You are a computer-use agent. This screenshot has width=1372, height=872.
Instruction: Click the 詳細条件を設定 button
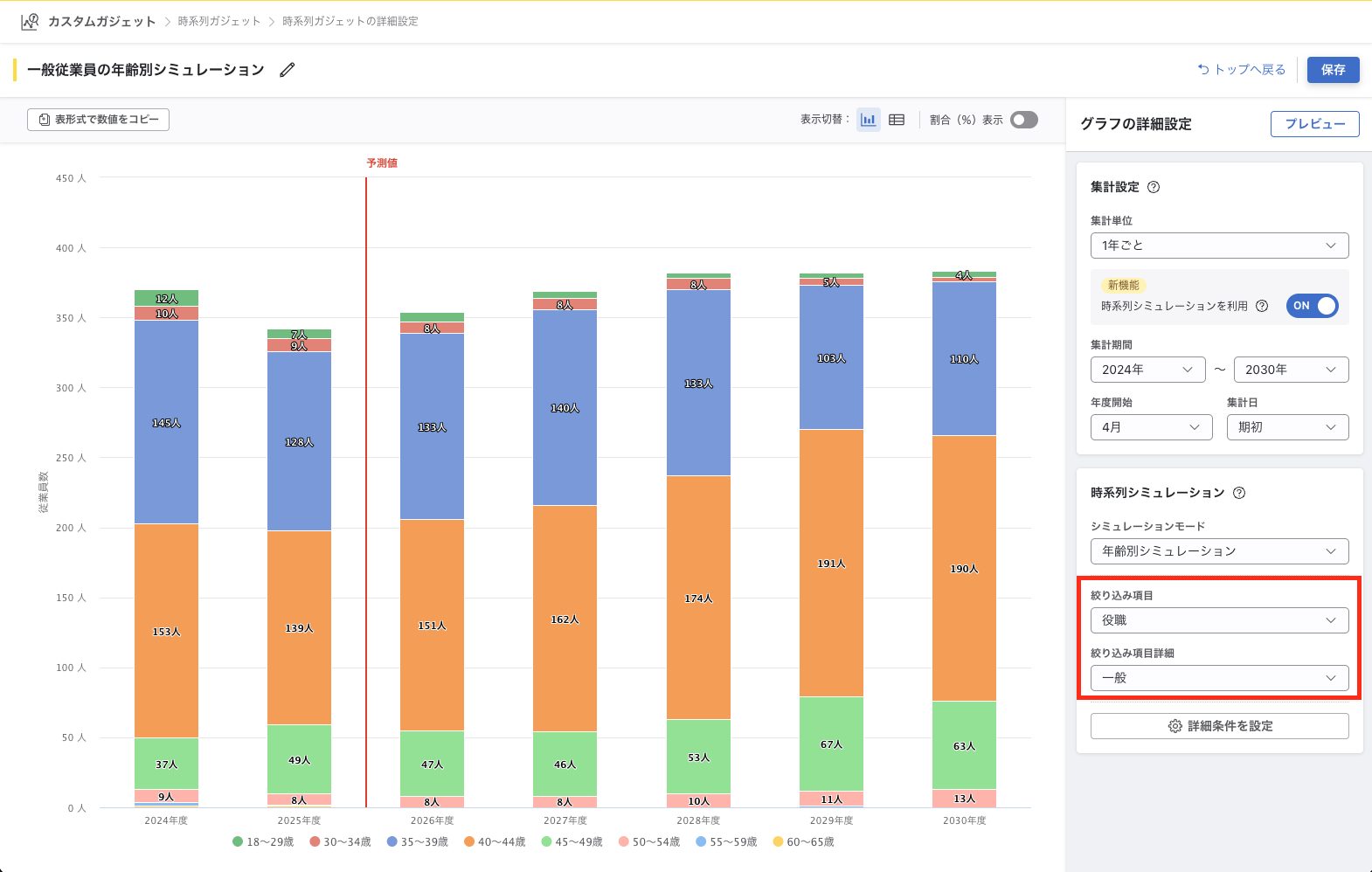tap(1219, 726)
